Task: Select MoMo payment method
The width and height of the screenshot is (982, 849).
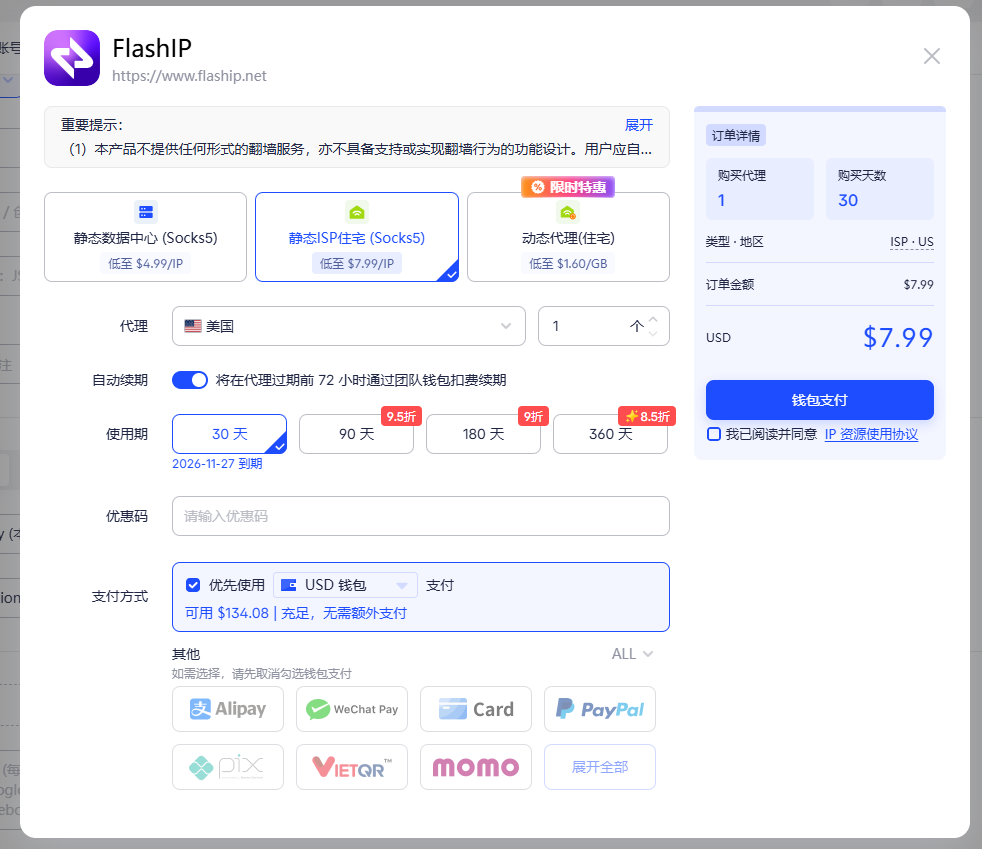Action: (476, 767)
